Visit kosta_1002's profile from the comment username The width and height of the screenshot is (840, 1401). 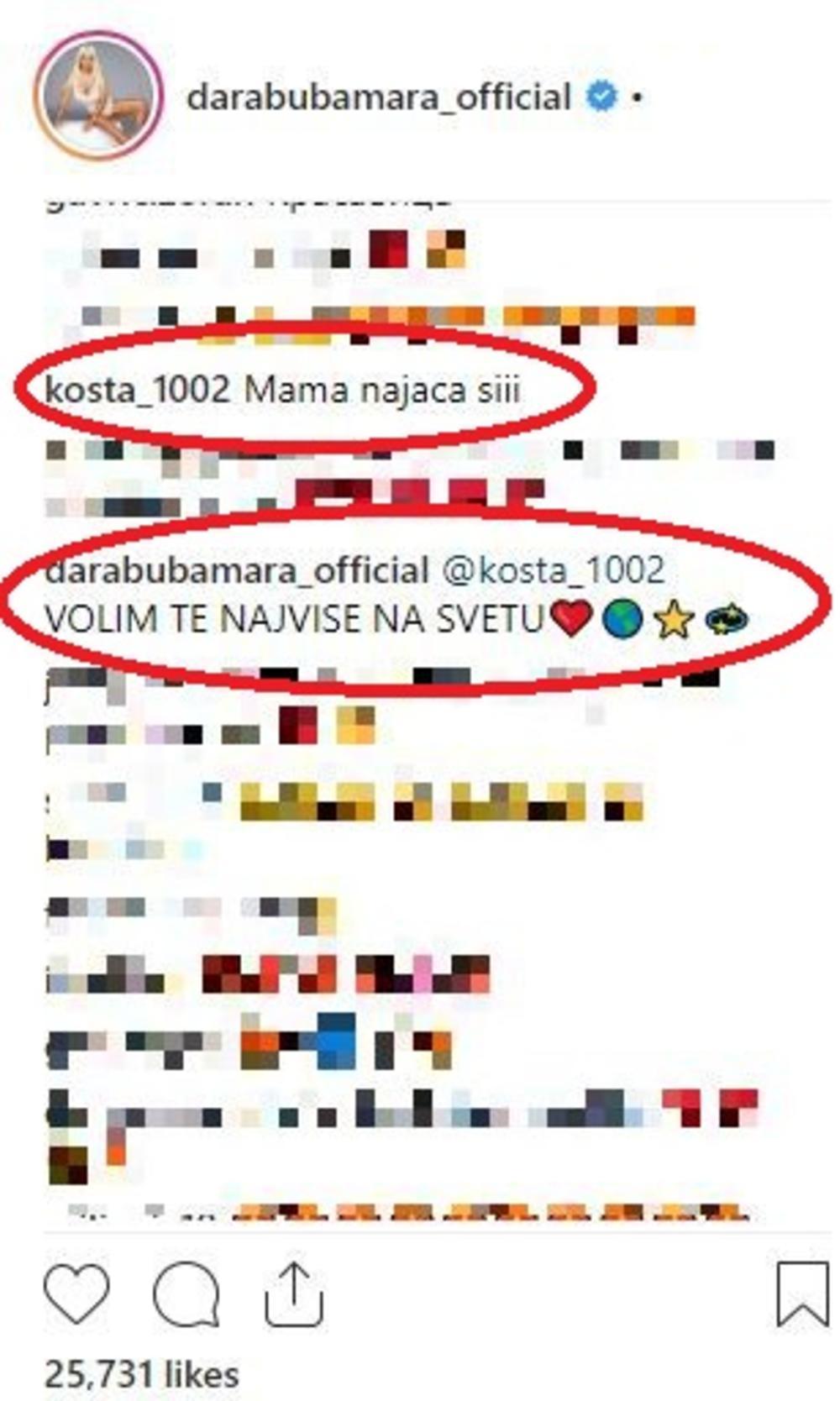(x=137, y=391)
